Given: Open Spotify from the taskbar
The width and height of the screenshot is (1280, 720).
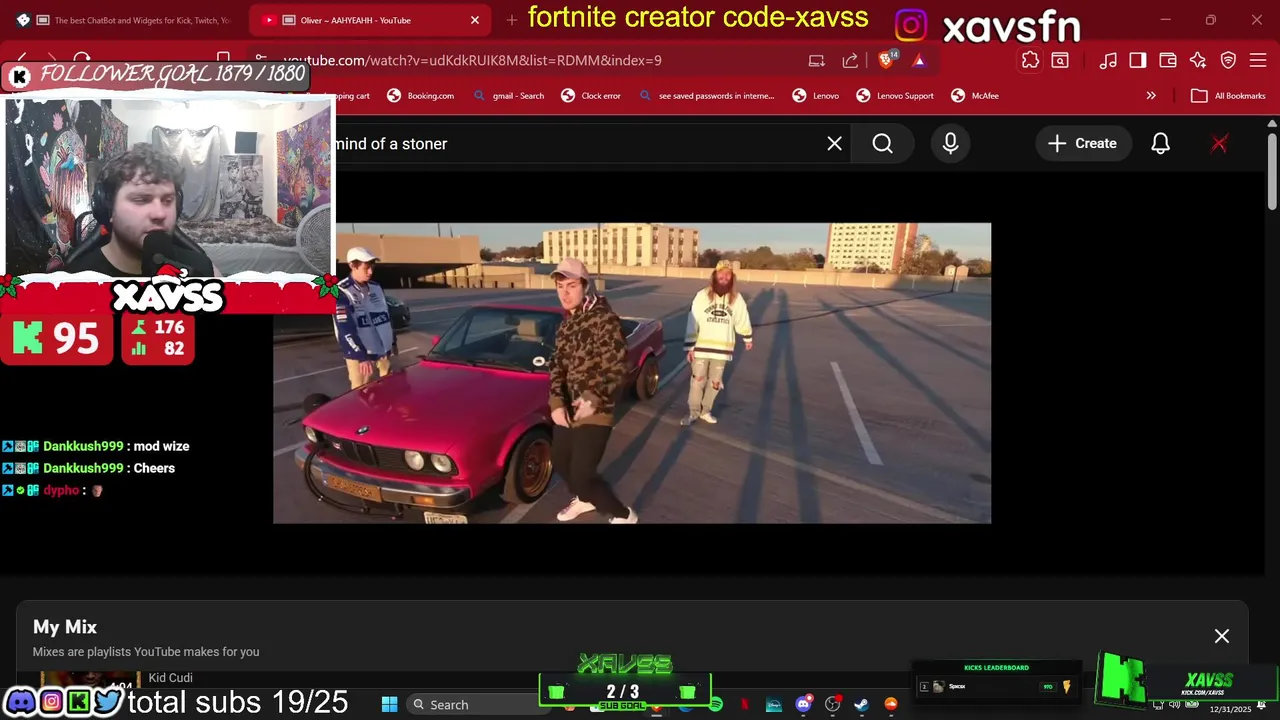Looking at the screenshot, I should click(x=716, y=704).
